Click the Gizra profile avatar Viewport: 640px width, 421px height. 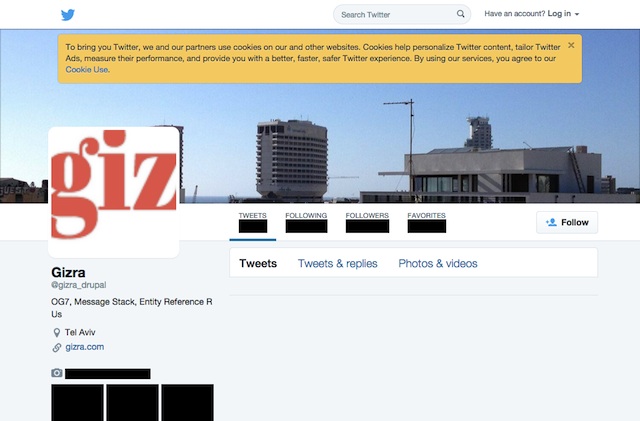click(x=114, y=192)
